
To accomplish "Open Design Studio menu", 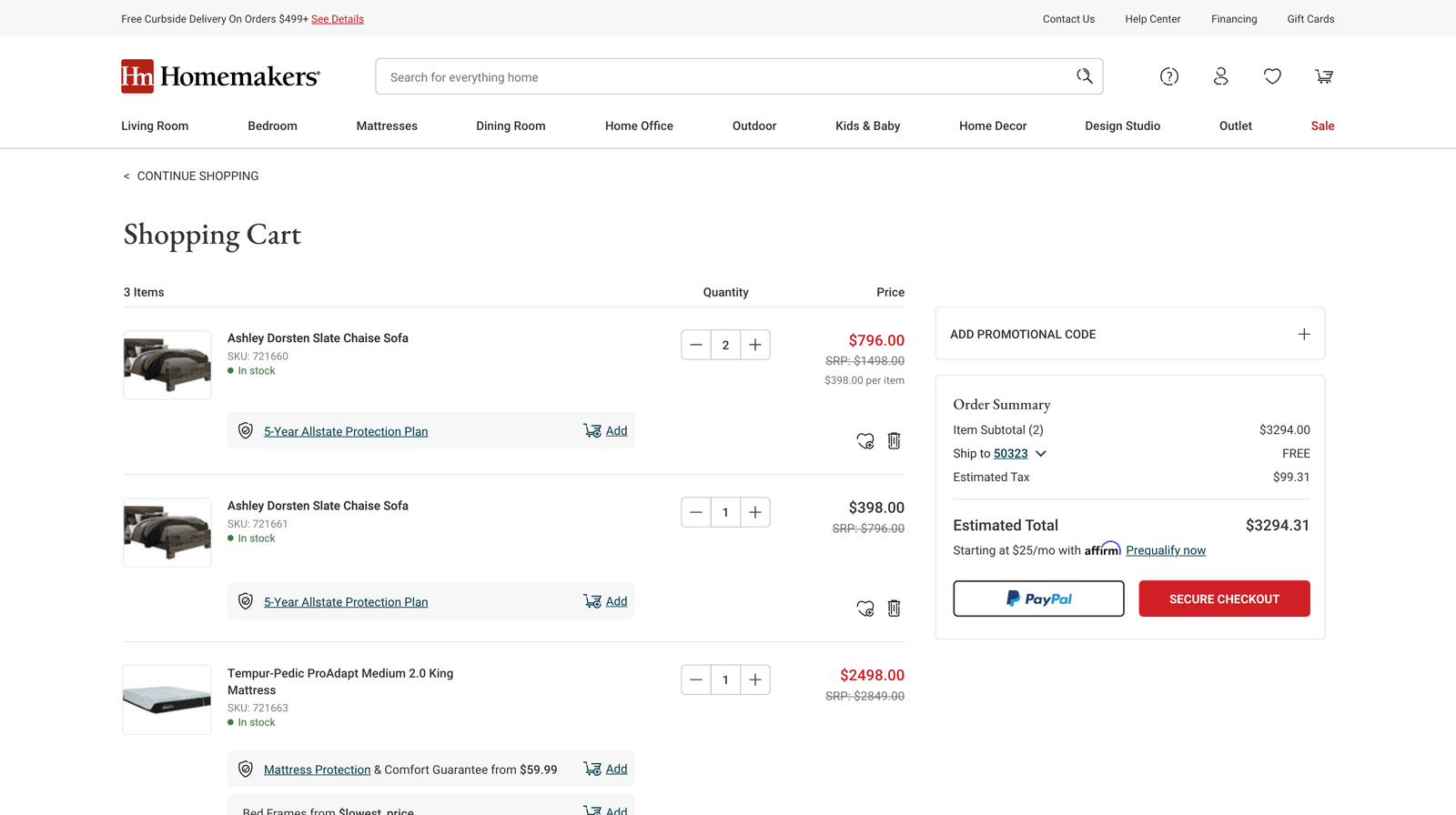I will (1122, 126).
